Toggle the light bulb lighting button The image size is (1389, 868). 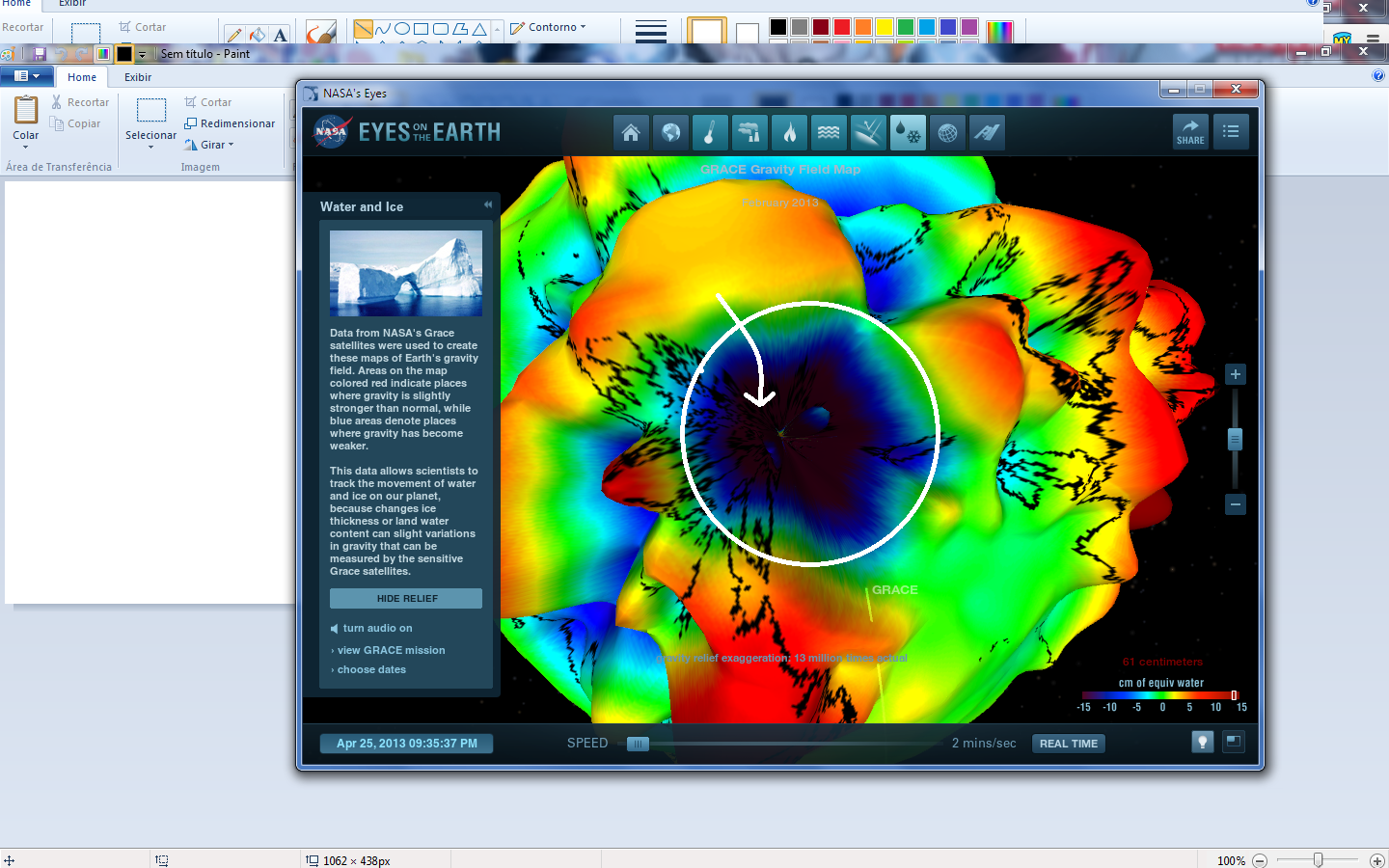coord(1202,742)
